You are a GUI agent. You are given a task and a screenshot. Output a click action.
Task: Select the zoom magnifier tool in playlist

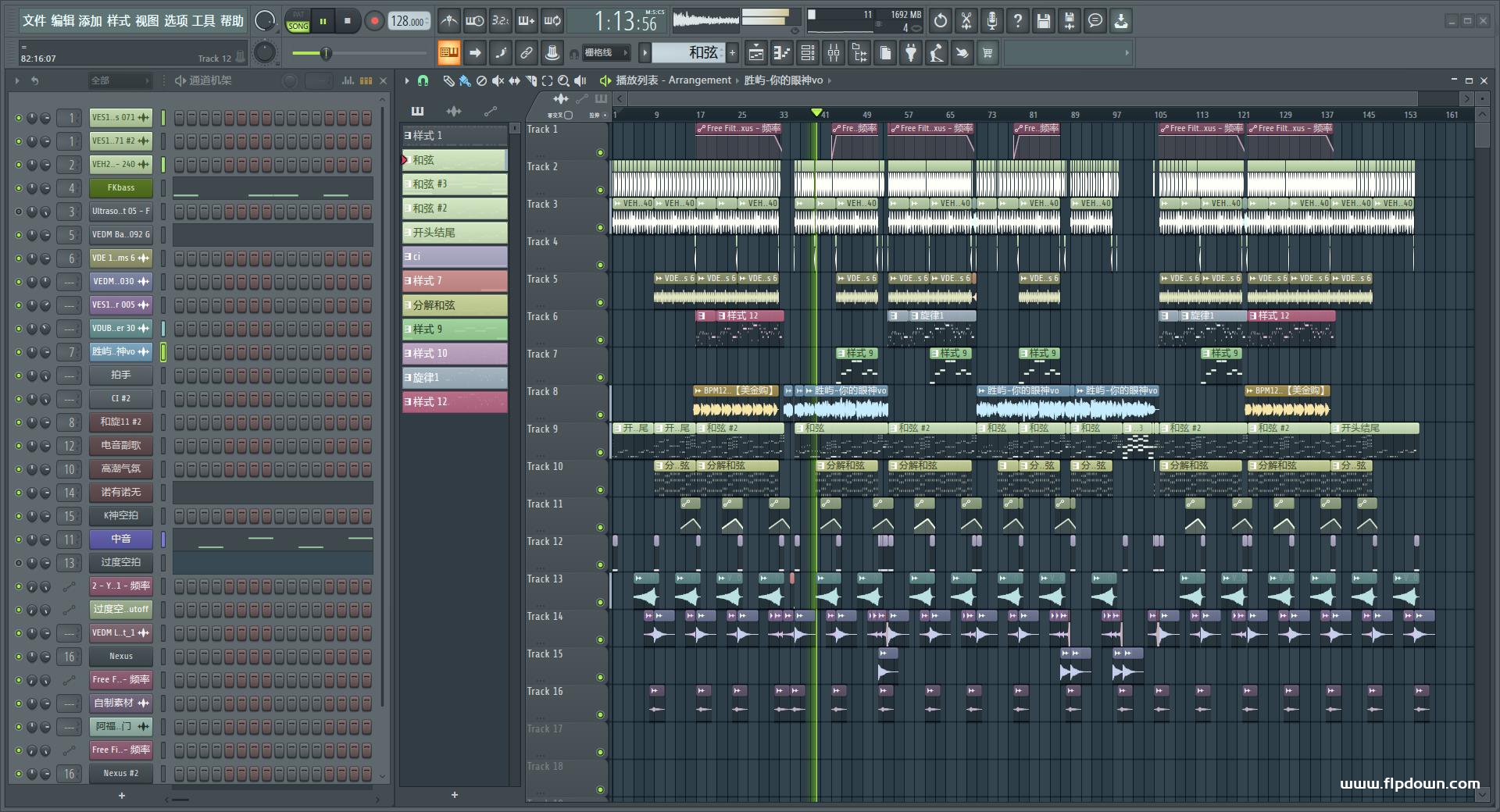point(563,80)
